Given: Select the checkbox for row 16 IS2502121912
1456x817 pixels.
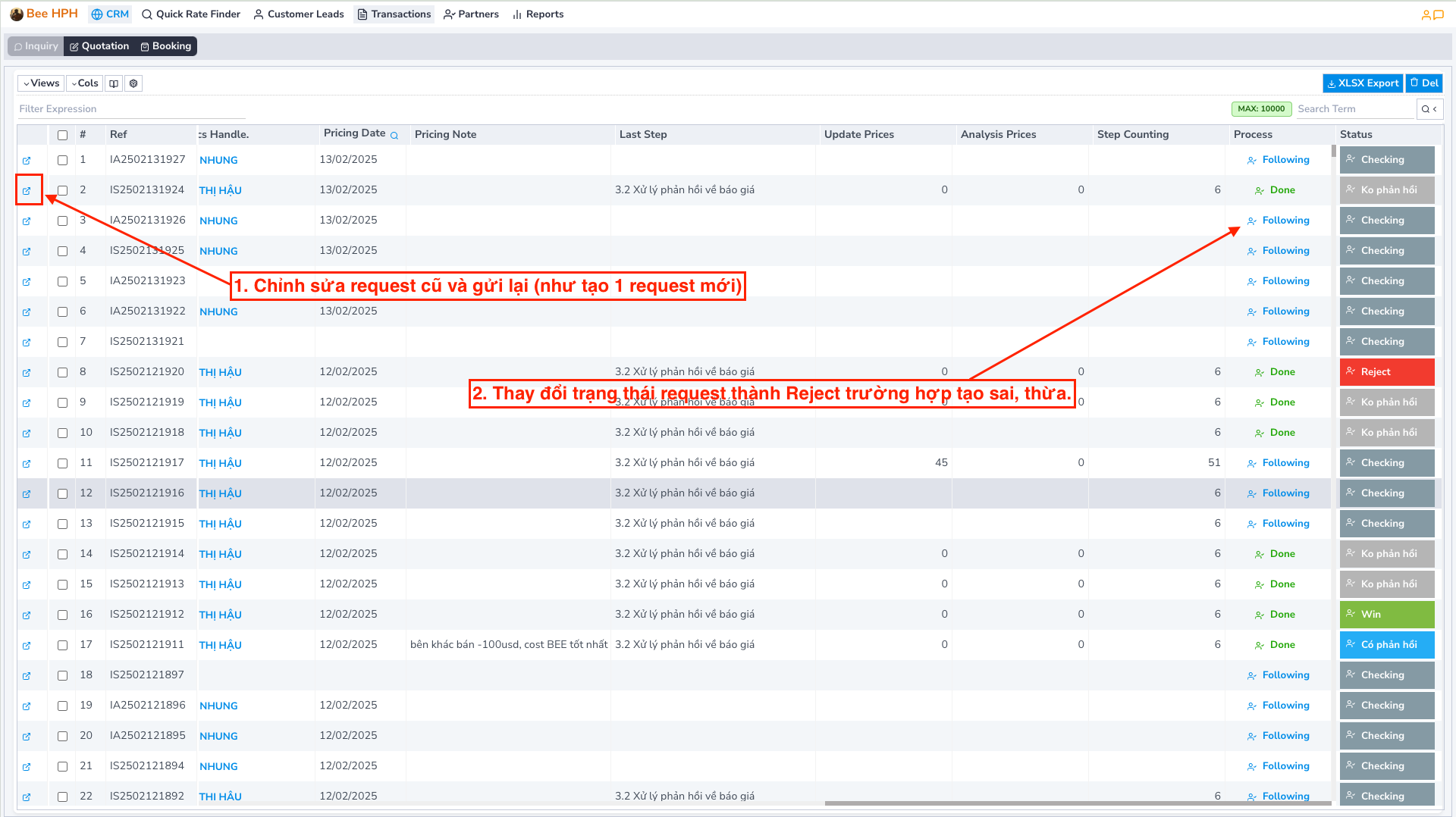Looking at the screenshot, I should 62,615.
